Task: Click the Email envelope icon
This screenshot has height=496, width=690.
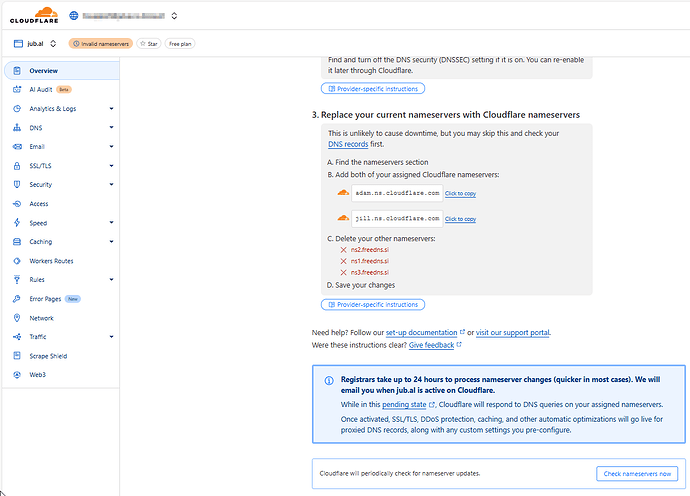Action: click(17, 147)
